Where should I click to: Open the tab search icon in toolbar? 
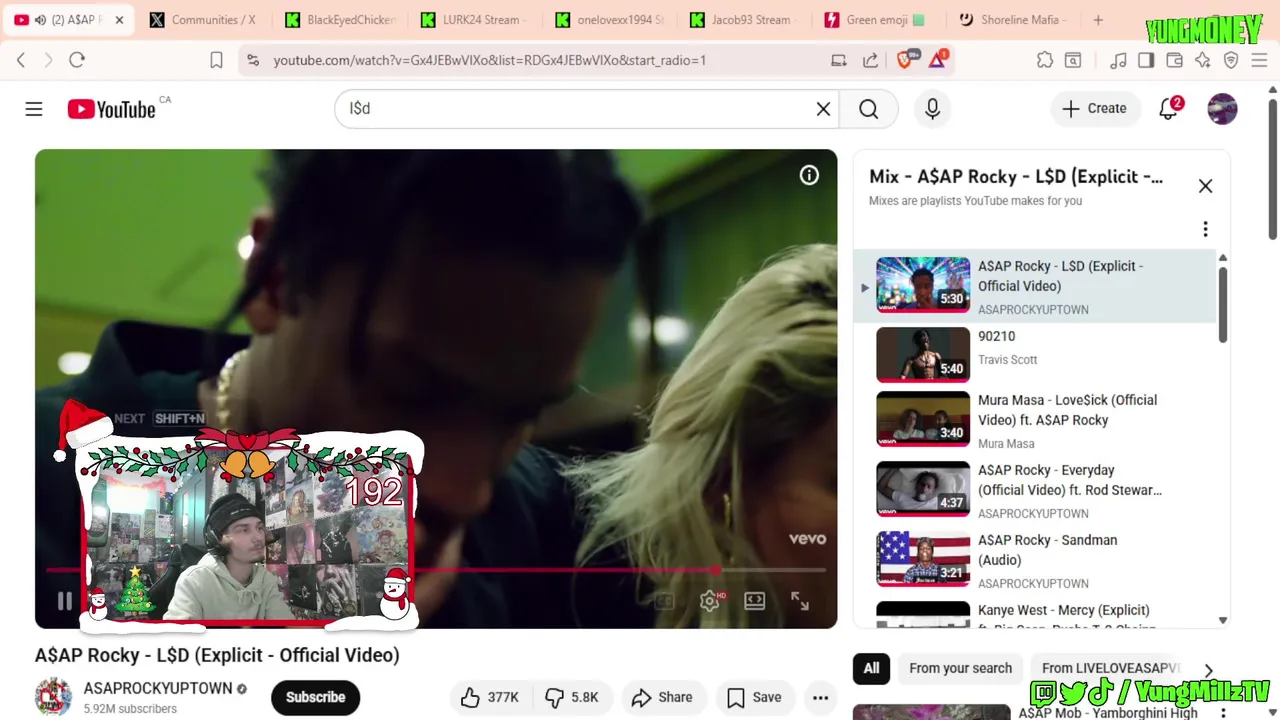click(1073, 60)
